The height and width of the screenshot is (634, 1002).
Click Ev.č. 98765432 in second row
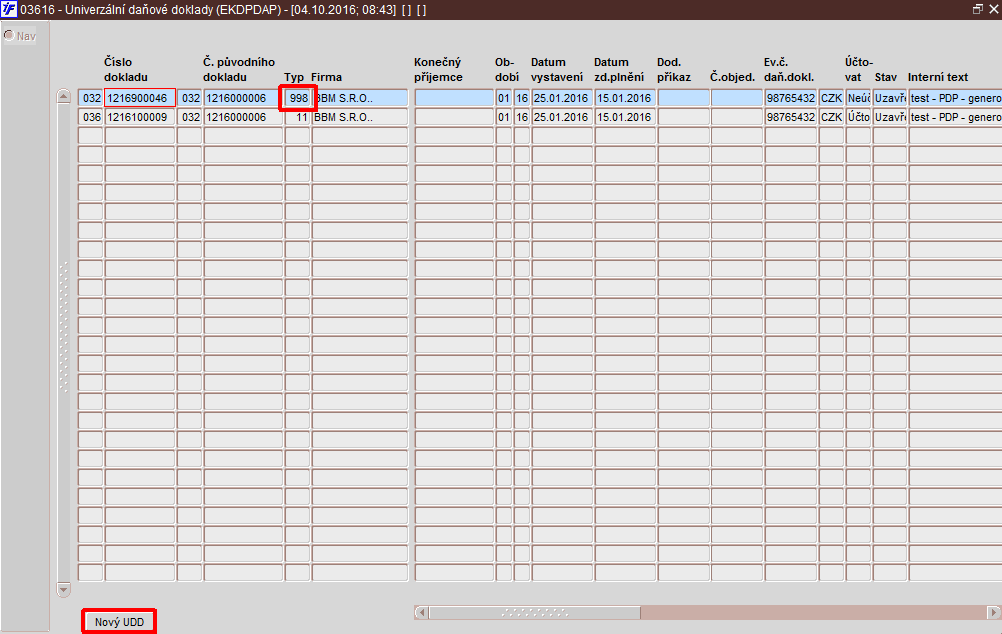791,117
